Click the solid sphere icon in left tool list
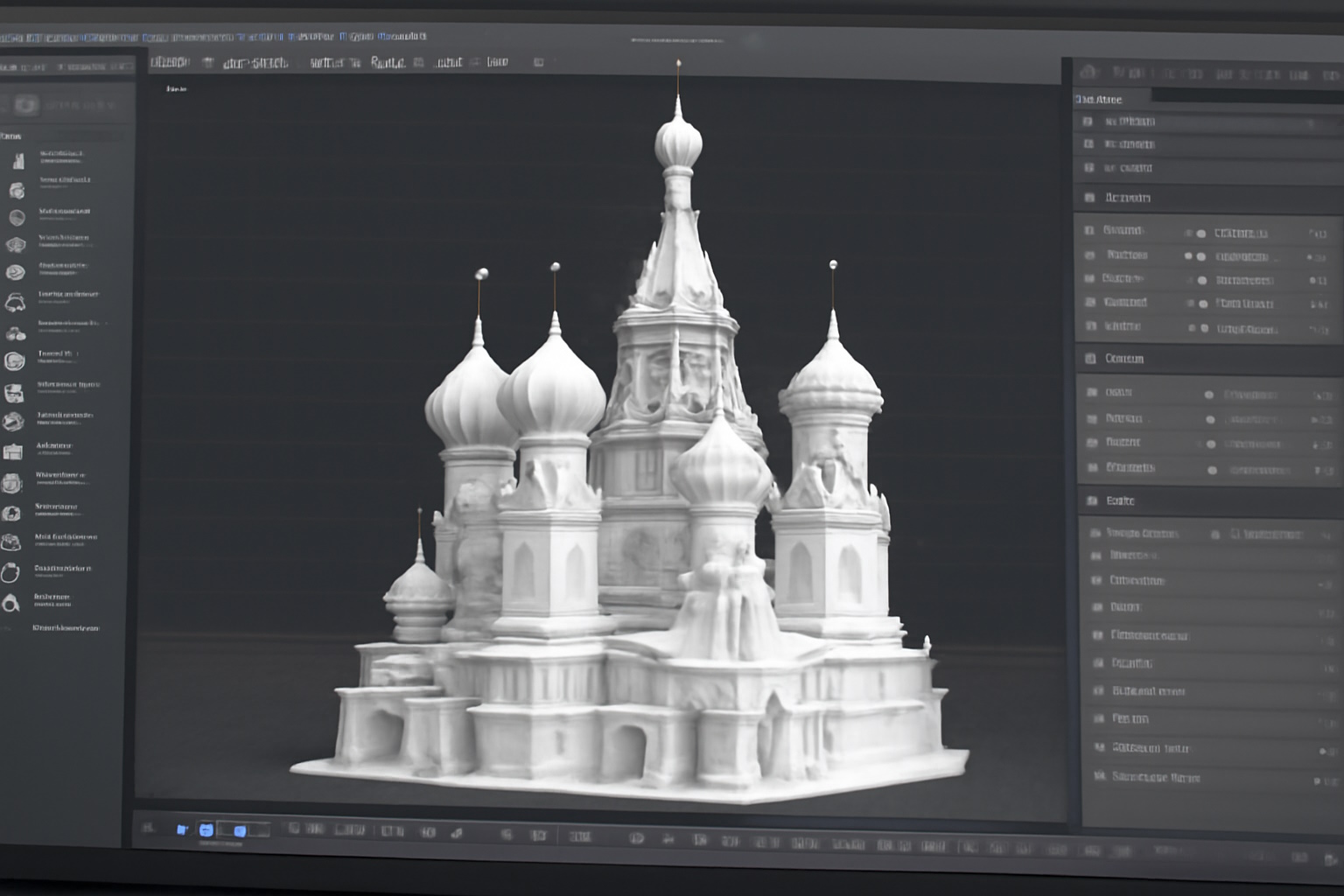1344x896 pixels. (x=17, y=218)
